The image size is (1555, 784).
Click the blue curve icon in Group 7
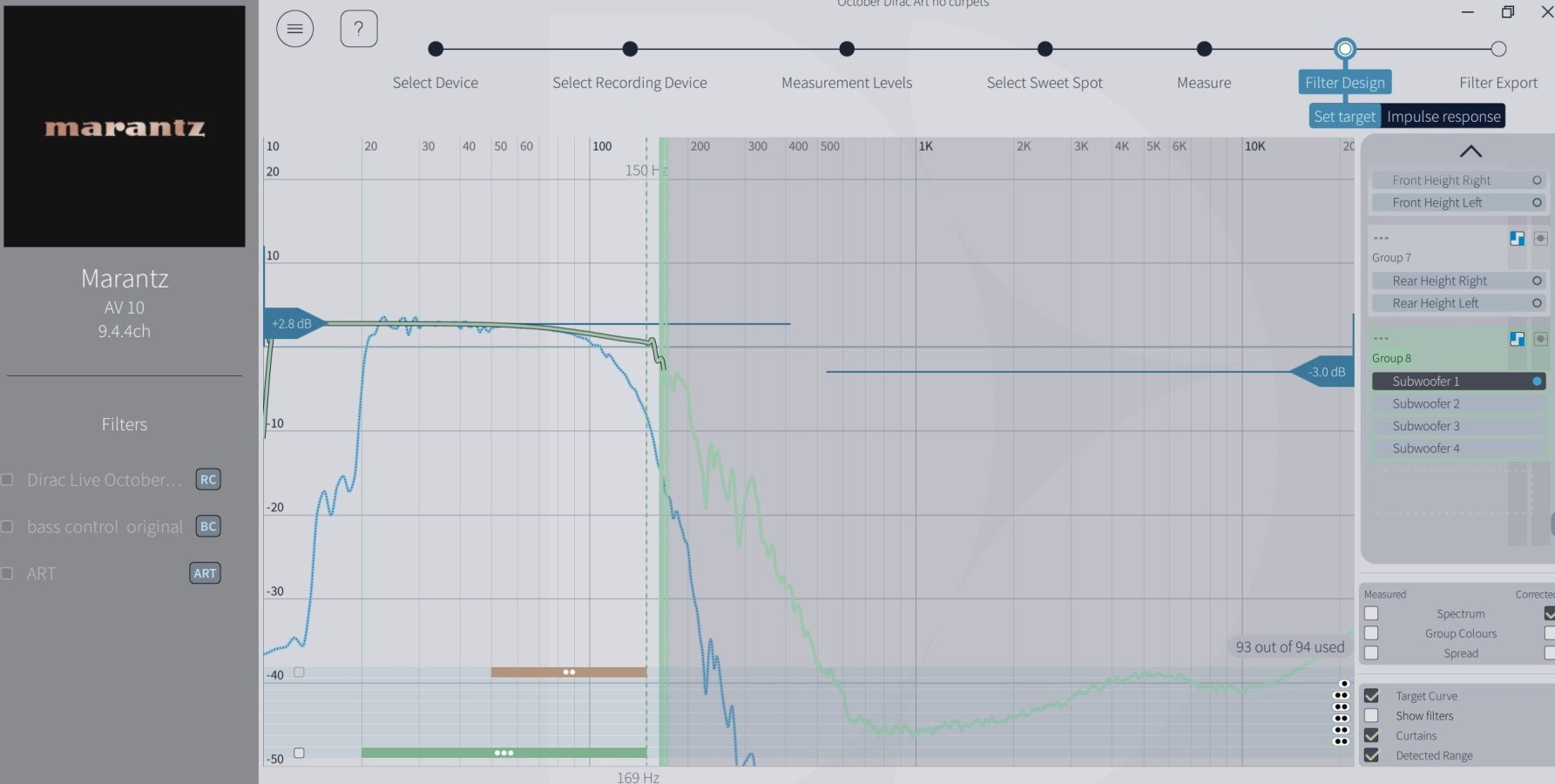[1517, 239]
